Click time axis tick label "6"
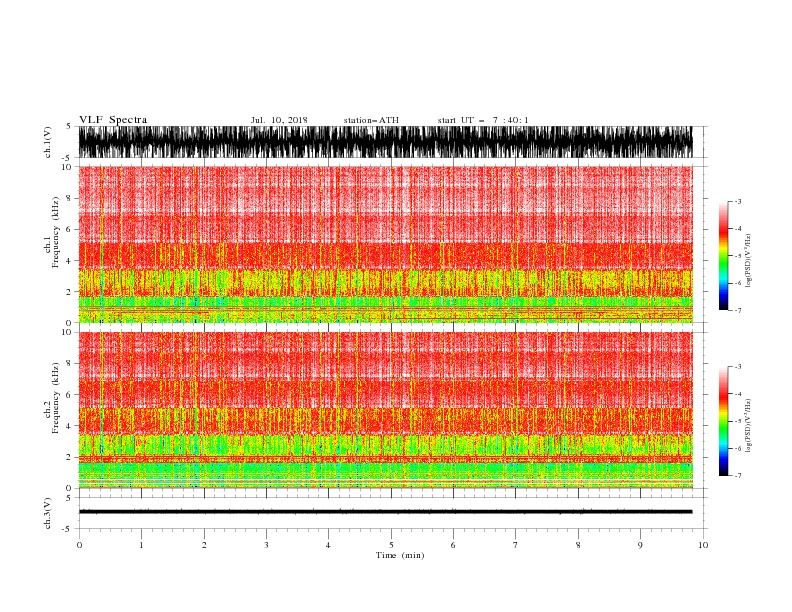The width and height of the screenshot is (792, 612). pyautogui.click(x=454, y=545)
